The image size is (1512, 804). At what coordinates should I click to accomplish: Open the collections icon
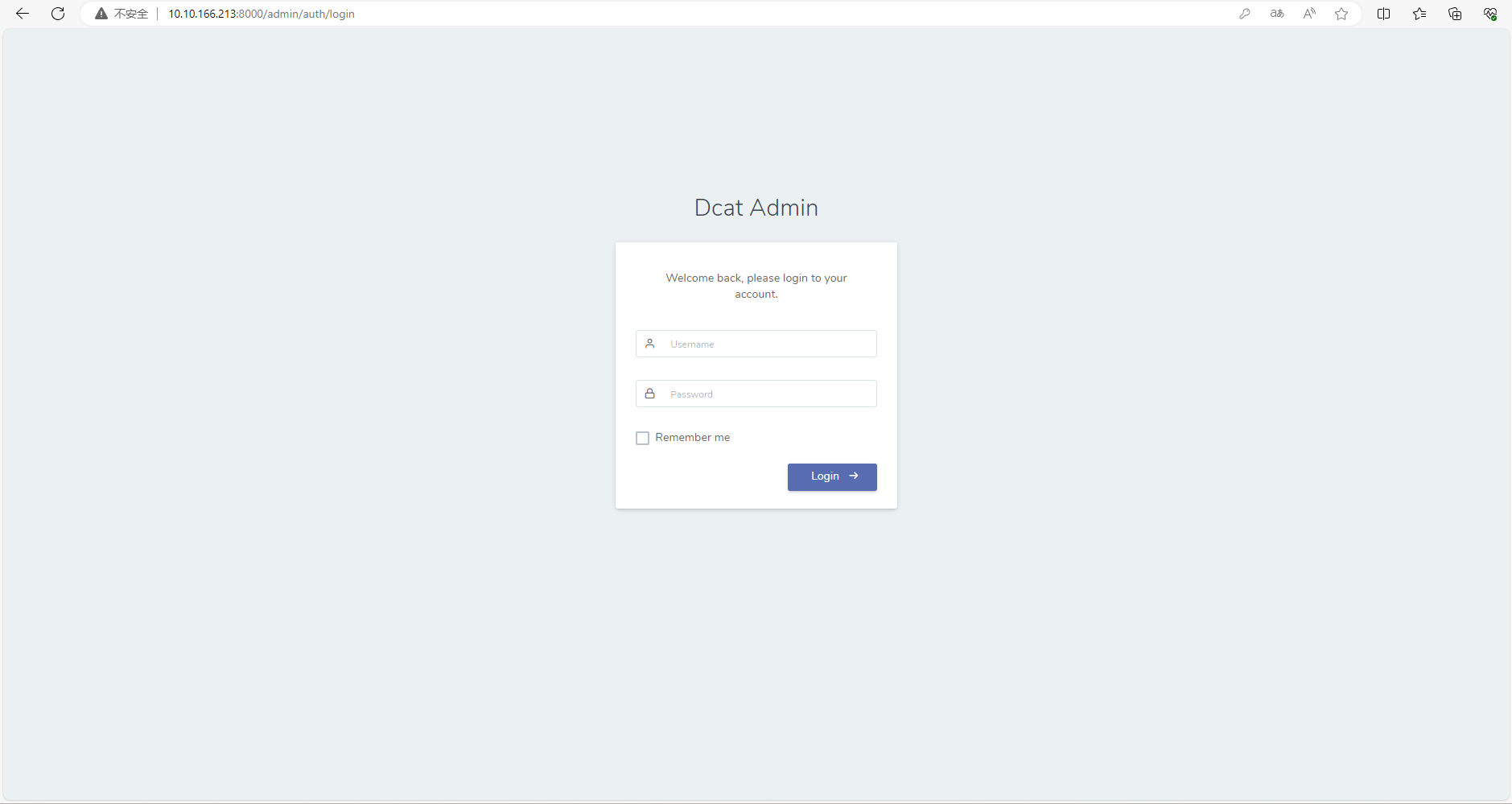(x=1455, y=14)
